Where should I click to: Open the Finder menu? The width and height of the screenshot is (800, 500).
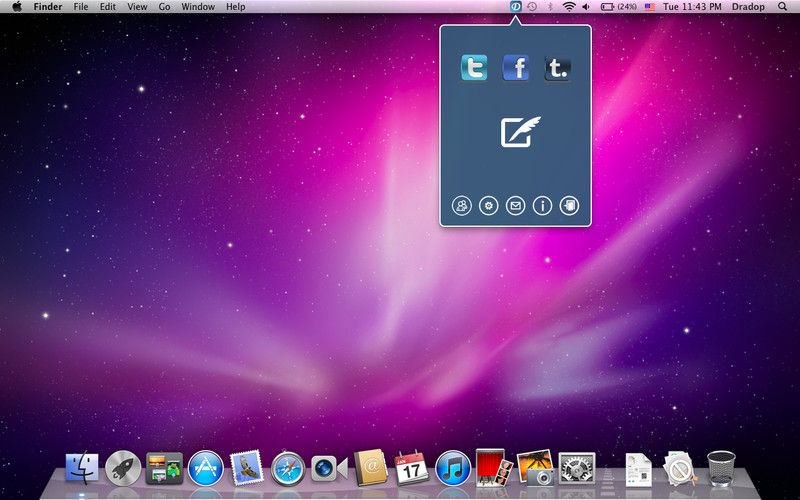point(47,7)
